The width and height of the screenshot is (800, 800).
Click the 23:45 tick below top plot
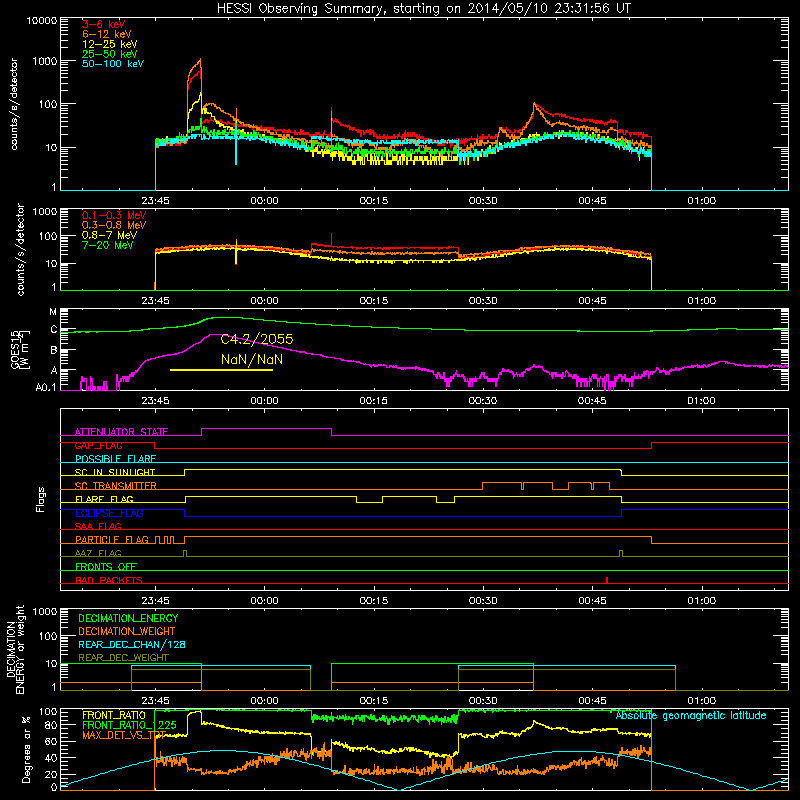click(x=155, y=201)
